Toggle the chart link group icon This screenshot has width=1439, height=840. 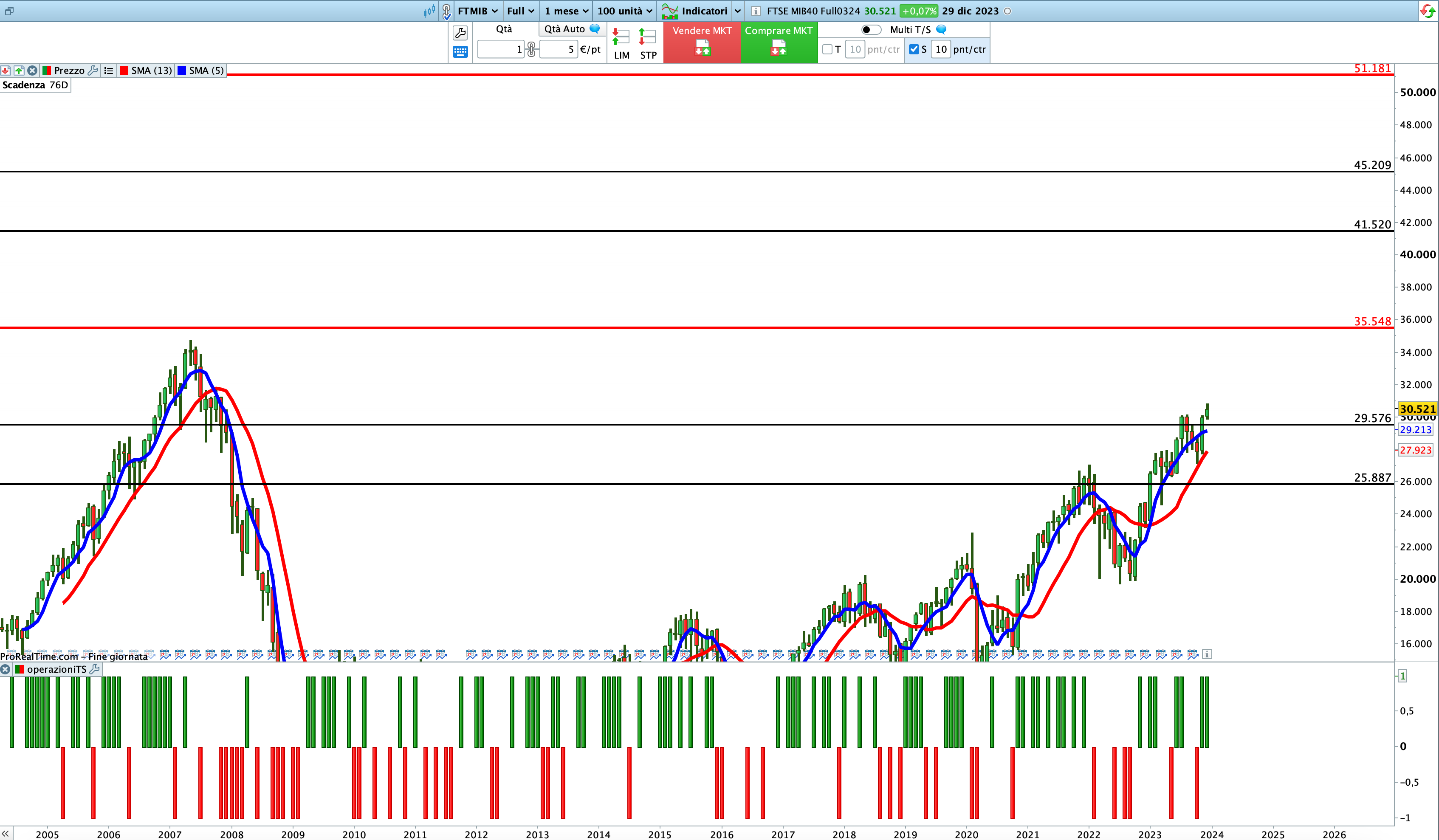(446, 11)
